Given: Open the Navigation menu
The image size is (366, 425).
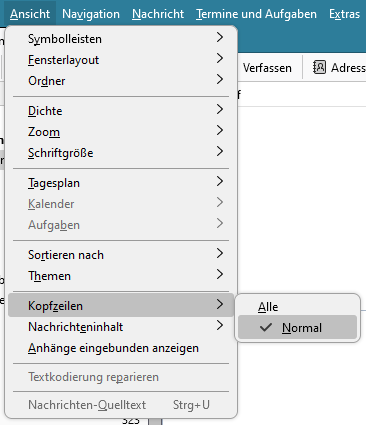Looking at the screenshot, I should (x=91, y=14).
